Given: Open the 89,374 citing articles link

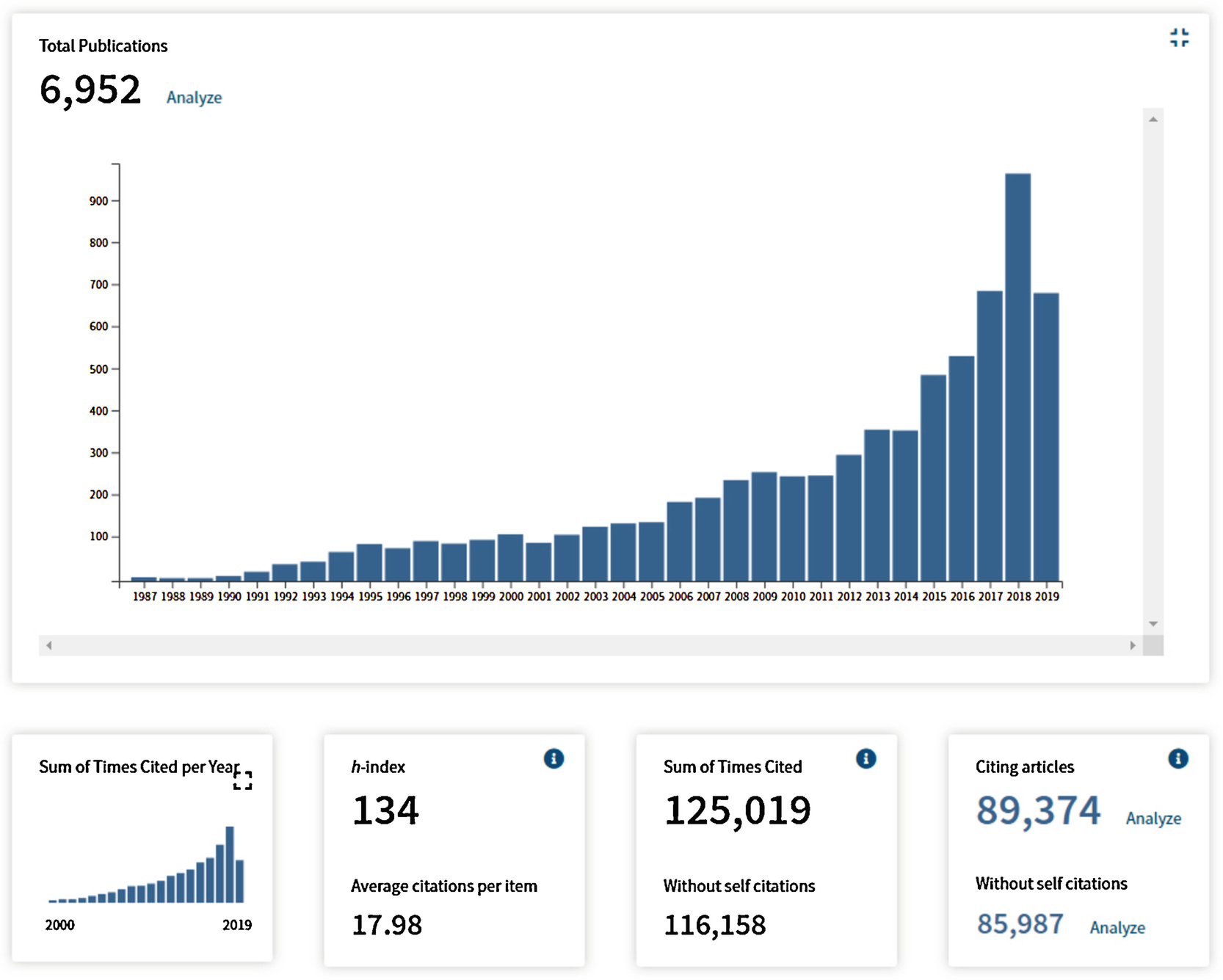Looking at the screenshot, I should click(1038, 811).
